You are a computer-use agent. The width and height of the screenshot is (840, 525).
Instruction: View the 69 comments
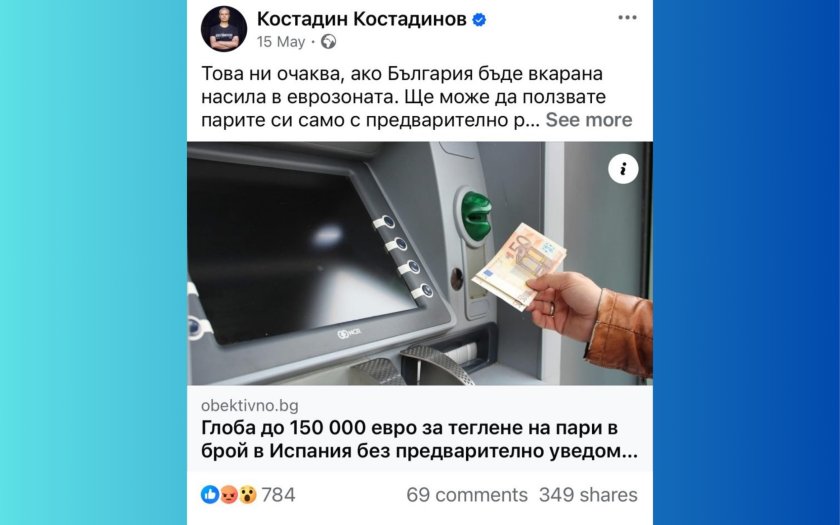(467, 494)
